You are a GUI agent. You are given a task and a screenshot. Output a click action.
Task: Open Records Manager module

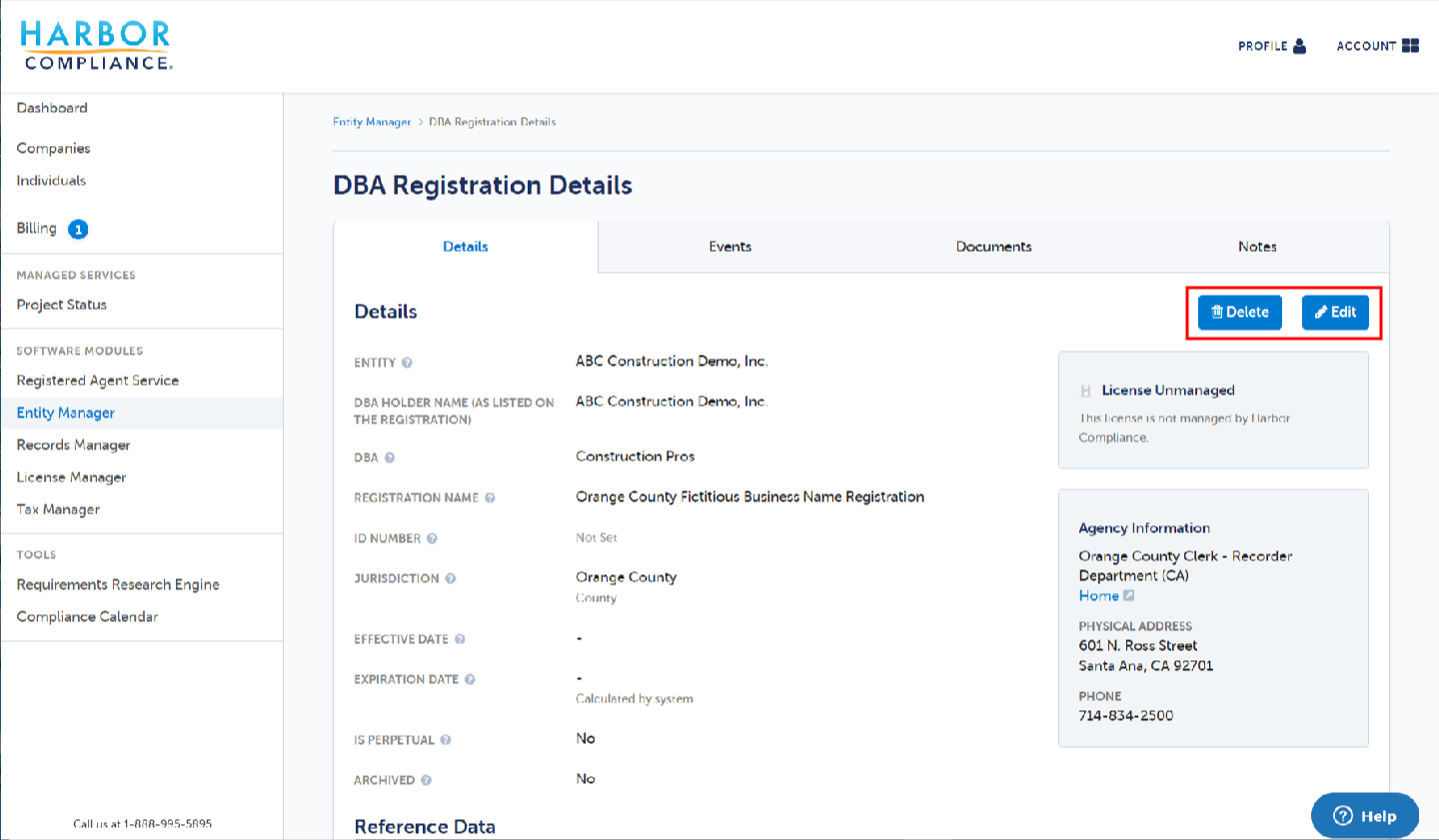click(x=73, y=444)
